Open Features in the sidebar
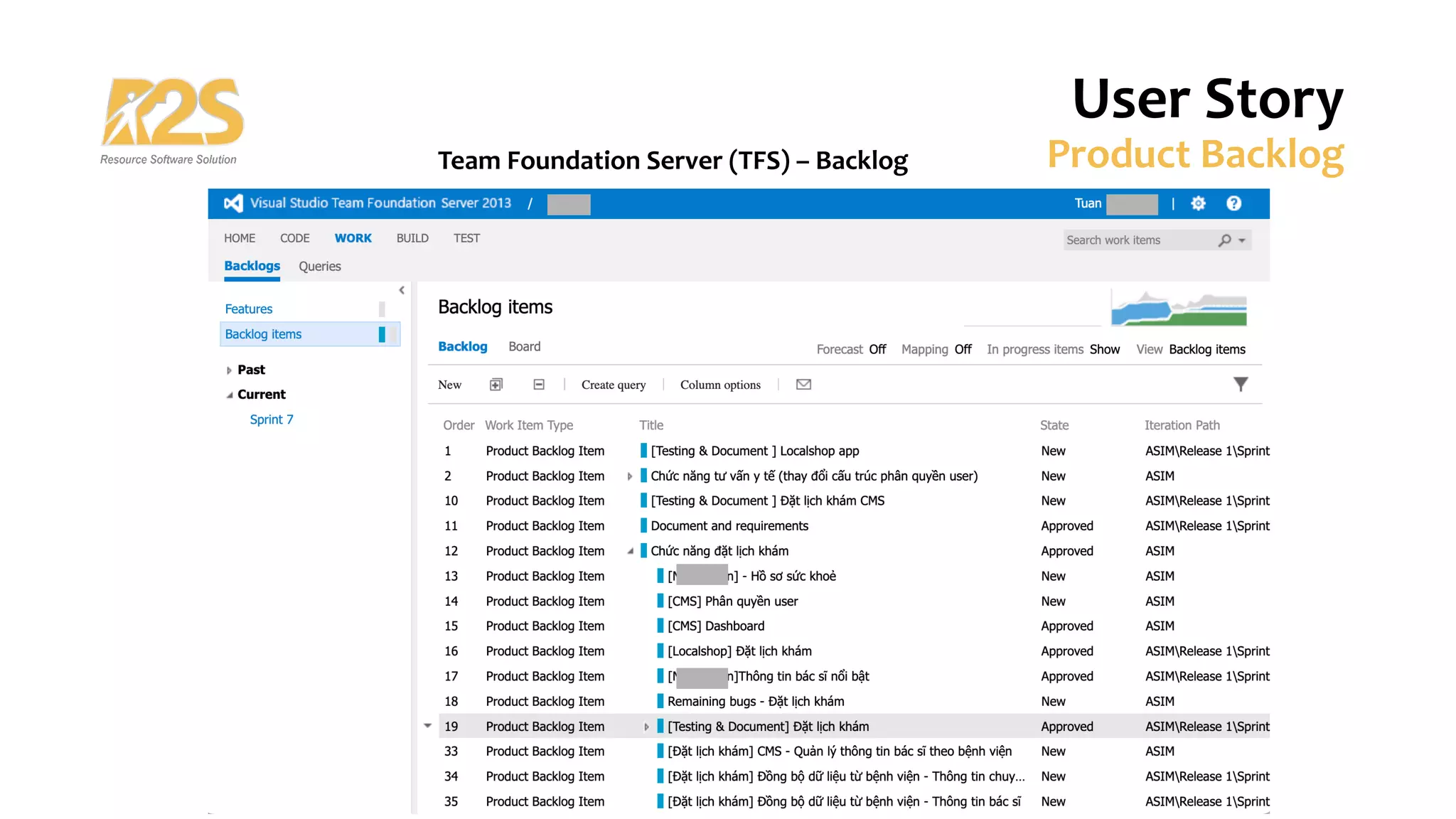The width and height of the screenshot is (1456, 819). click(249, 309)
